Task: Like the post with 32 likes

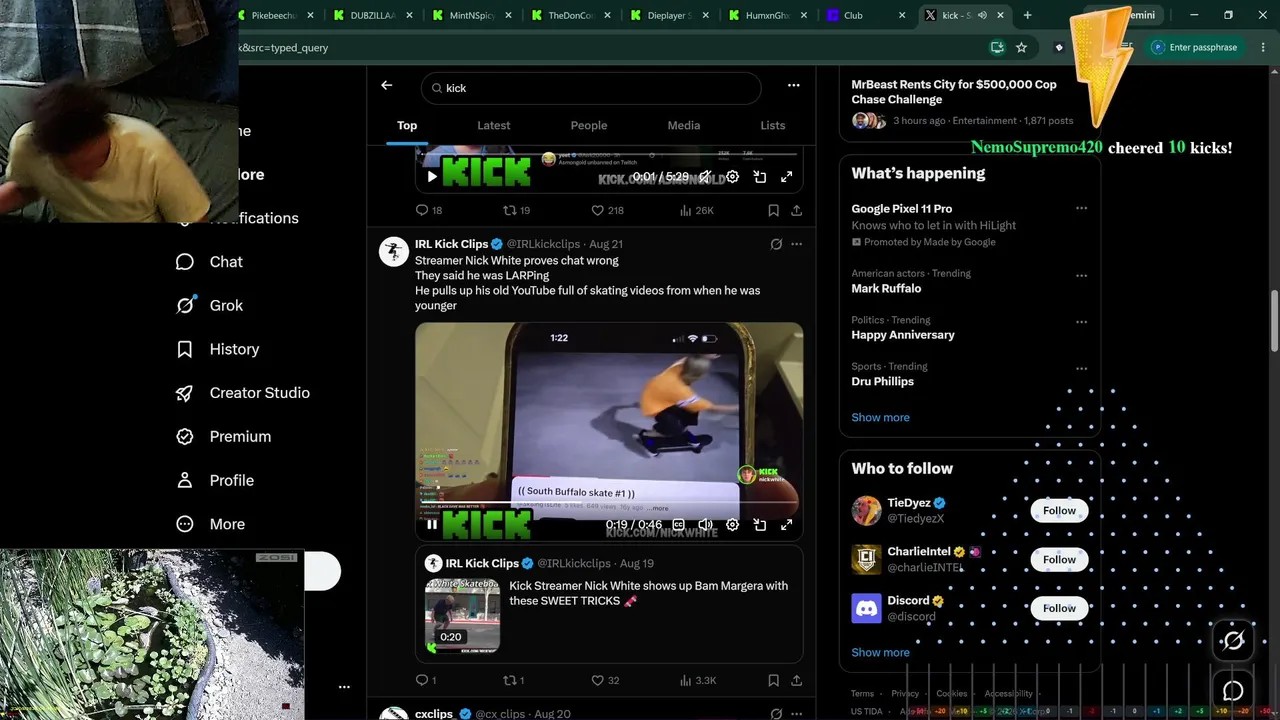Action: click(x=605, y=680)
